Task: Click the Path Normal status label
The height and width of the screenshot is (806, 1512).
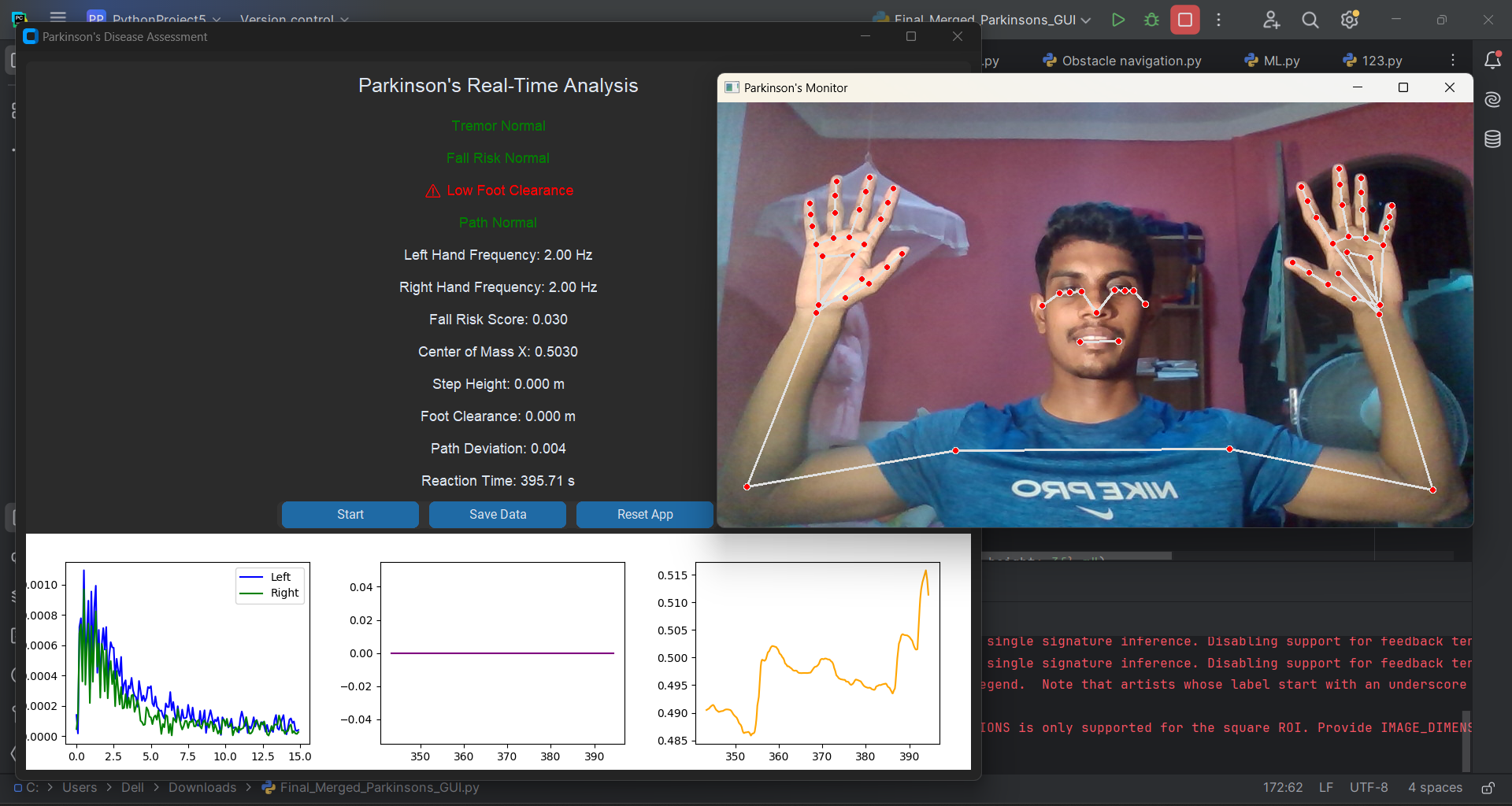Action: tap(498, 223)
